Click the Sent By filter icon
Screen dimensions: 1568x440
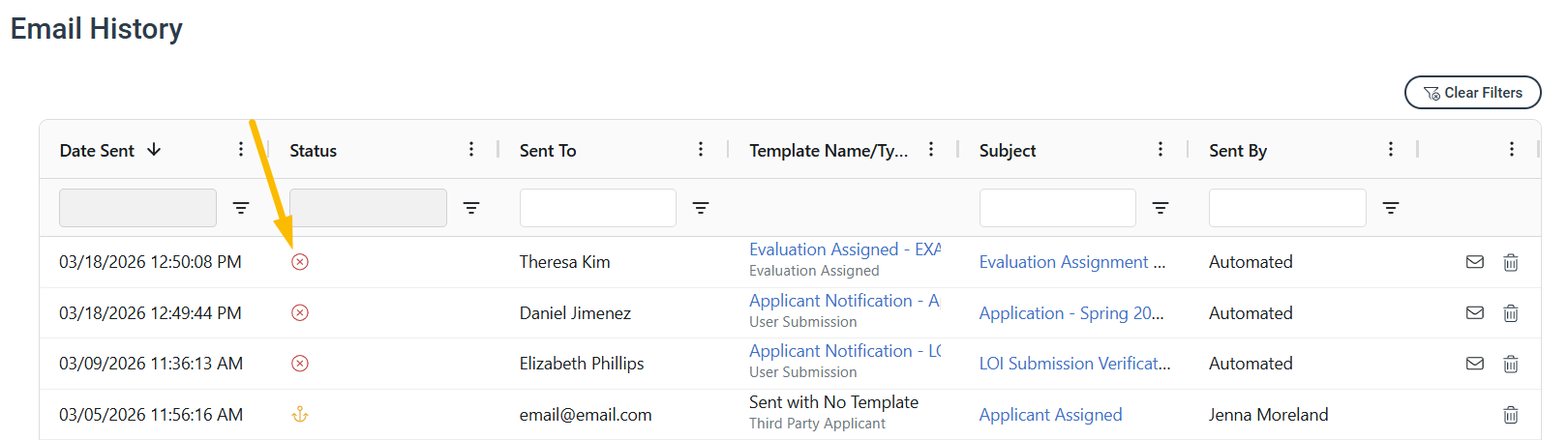[1391, 208]
